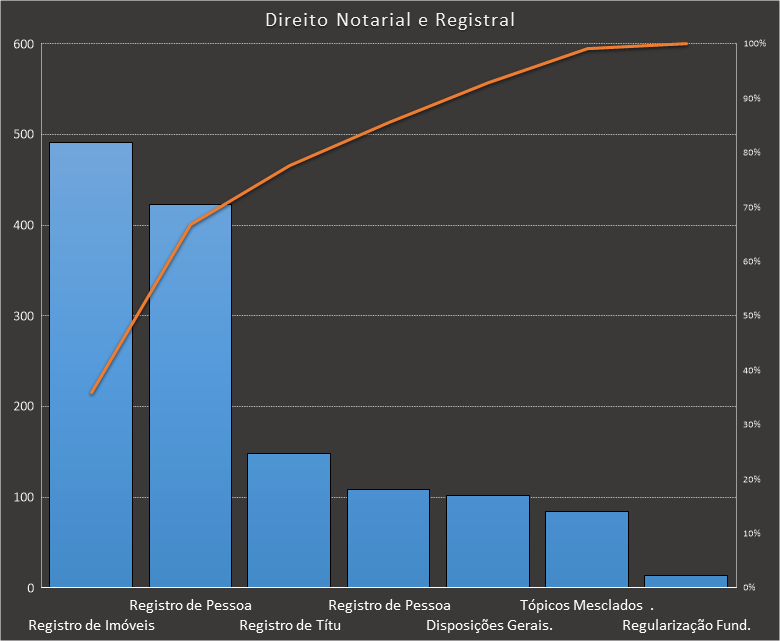Click the 600 value on left axis

point(23,44)
